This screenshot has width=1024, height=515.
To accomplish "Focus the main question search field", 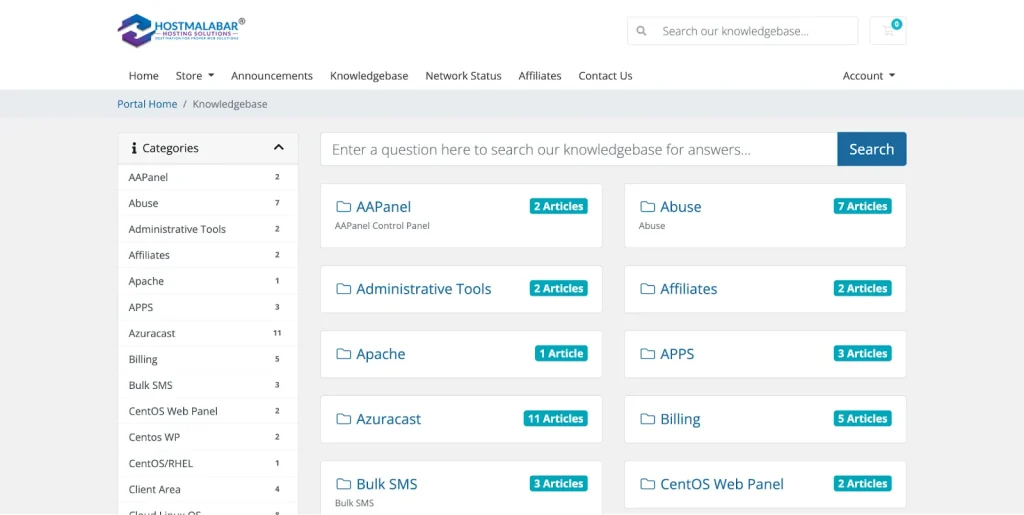I will coord(579,149).
